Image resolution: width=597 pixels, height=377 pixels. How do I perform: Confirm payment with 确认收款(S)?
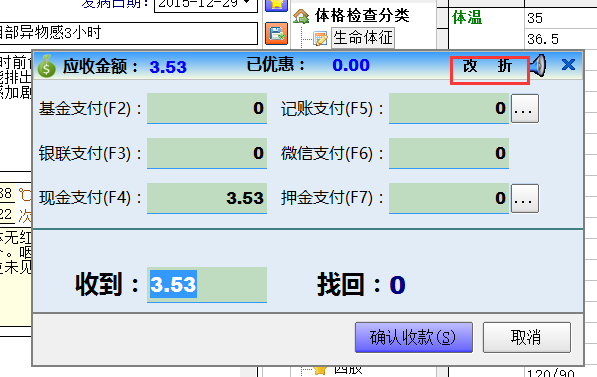[x=413, y=337]
